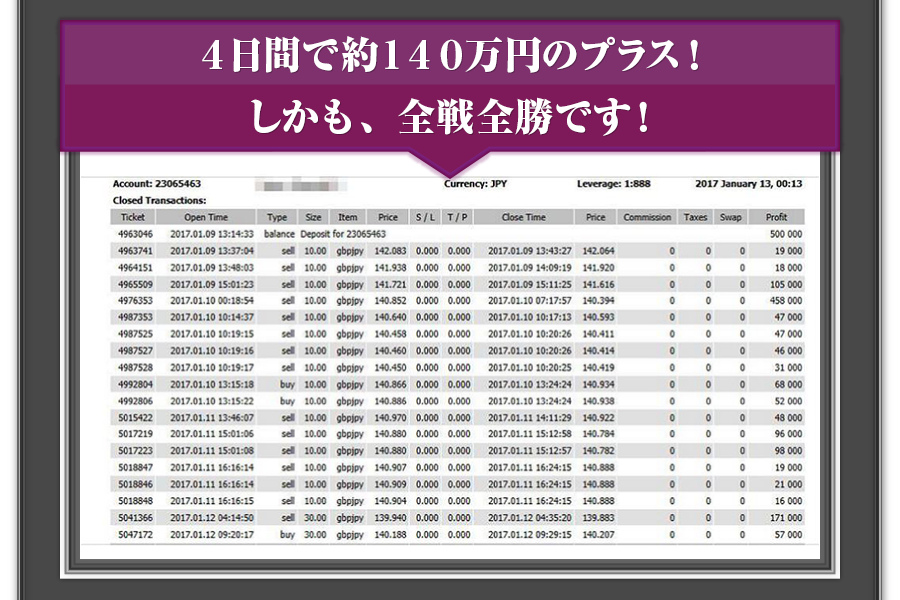Select the Item column header
Screen dimensions: 900x600
click(348, 217)
